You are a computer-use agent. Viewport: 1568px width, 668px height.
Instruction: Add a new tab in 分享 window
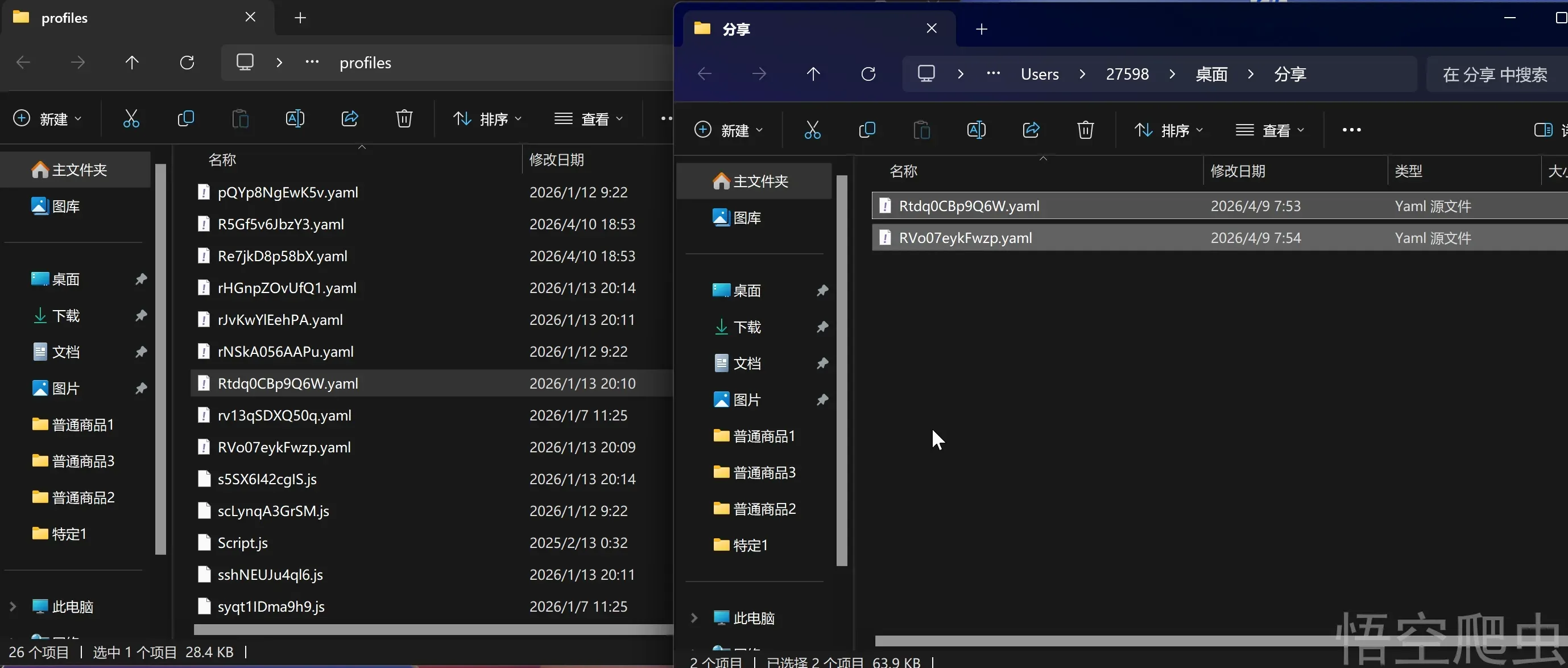(981, 28)
